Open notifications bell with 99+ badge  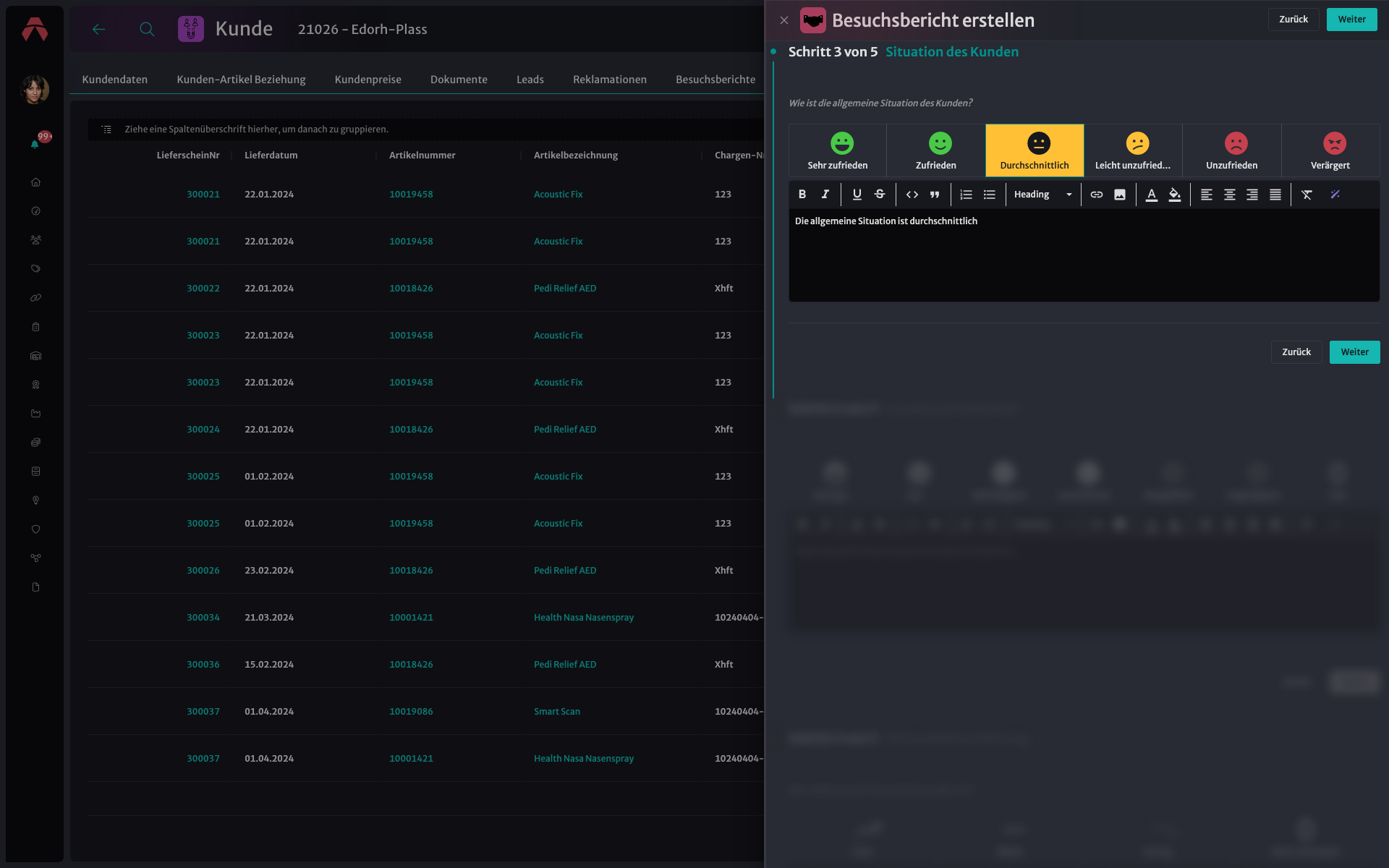[x=35, y=144]
